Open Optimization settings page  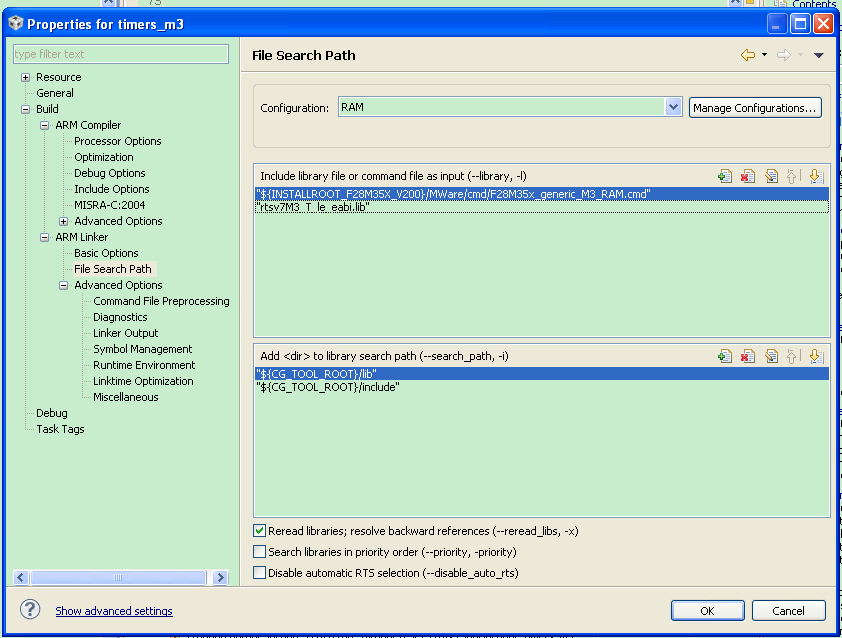(104, 157)
